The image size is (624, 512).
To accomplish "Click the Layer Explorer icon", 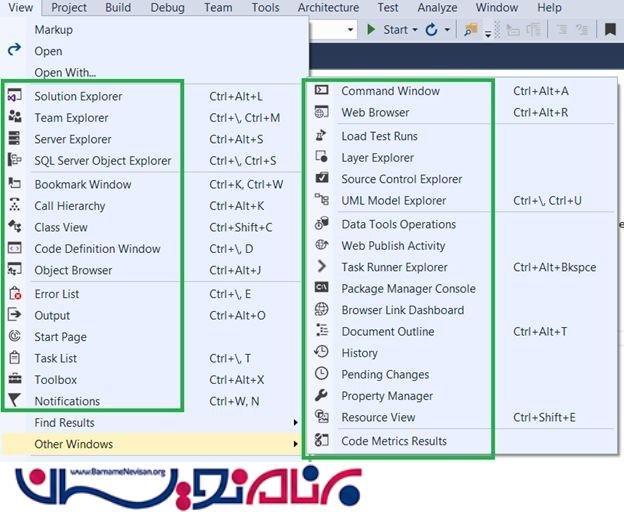I will 322,156.
